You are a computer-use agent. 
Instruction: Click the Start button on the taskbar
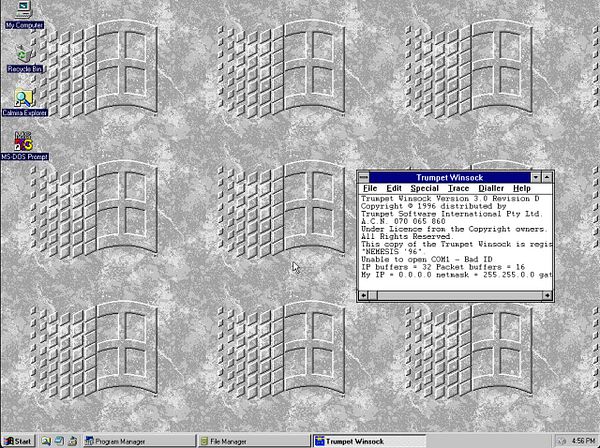click(x=18, y=441)
